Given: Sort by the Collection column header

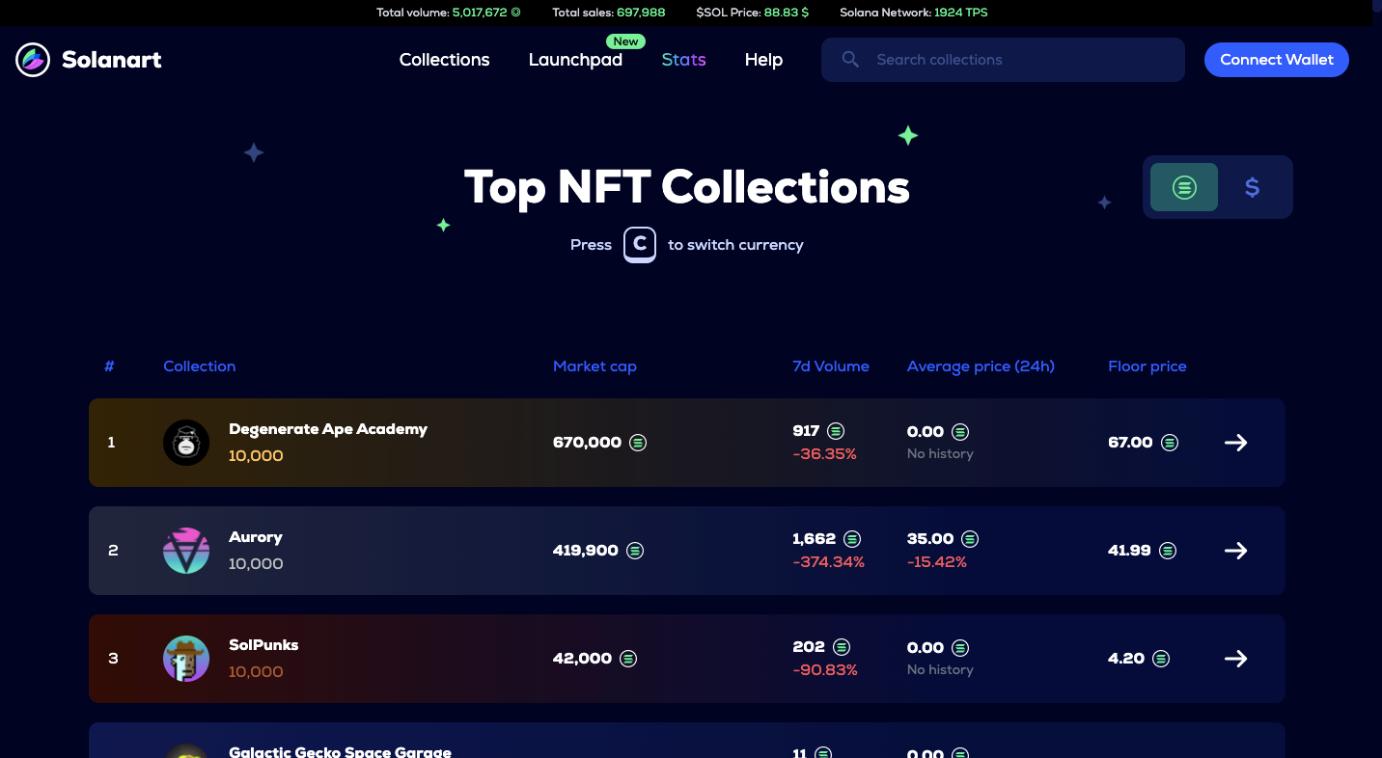Looking at the screenshot, I should point(199,366).
